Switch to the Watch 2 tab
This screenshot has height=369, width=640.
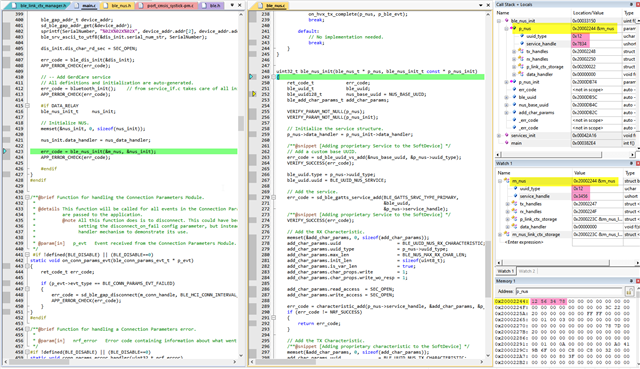click(x=526, y=271)
